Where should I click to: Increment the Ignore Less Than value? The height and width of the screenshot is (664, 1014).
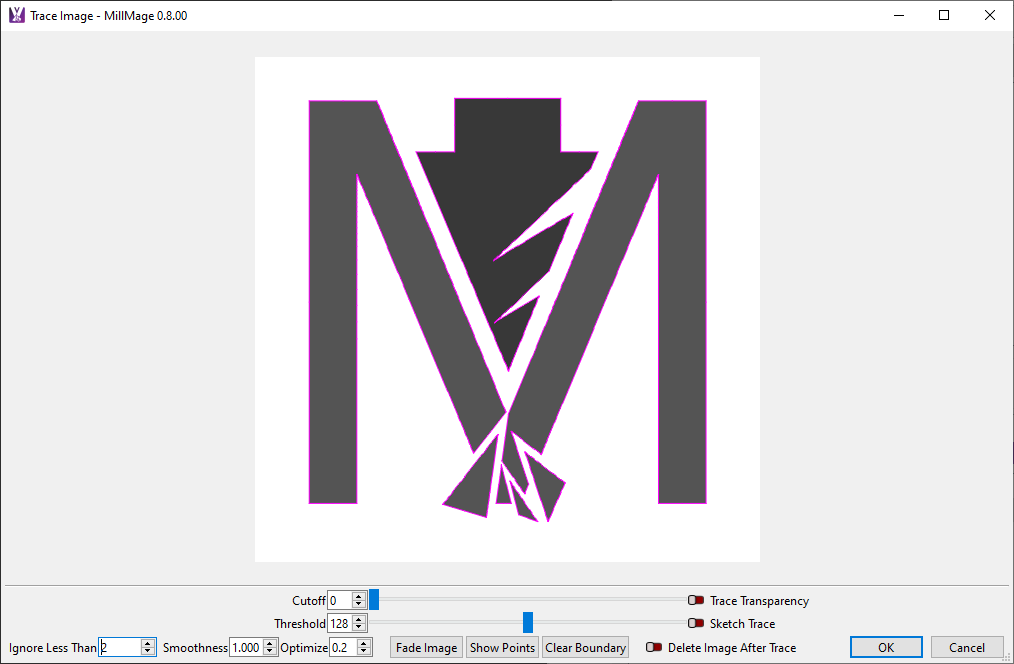point(148,643)
